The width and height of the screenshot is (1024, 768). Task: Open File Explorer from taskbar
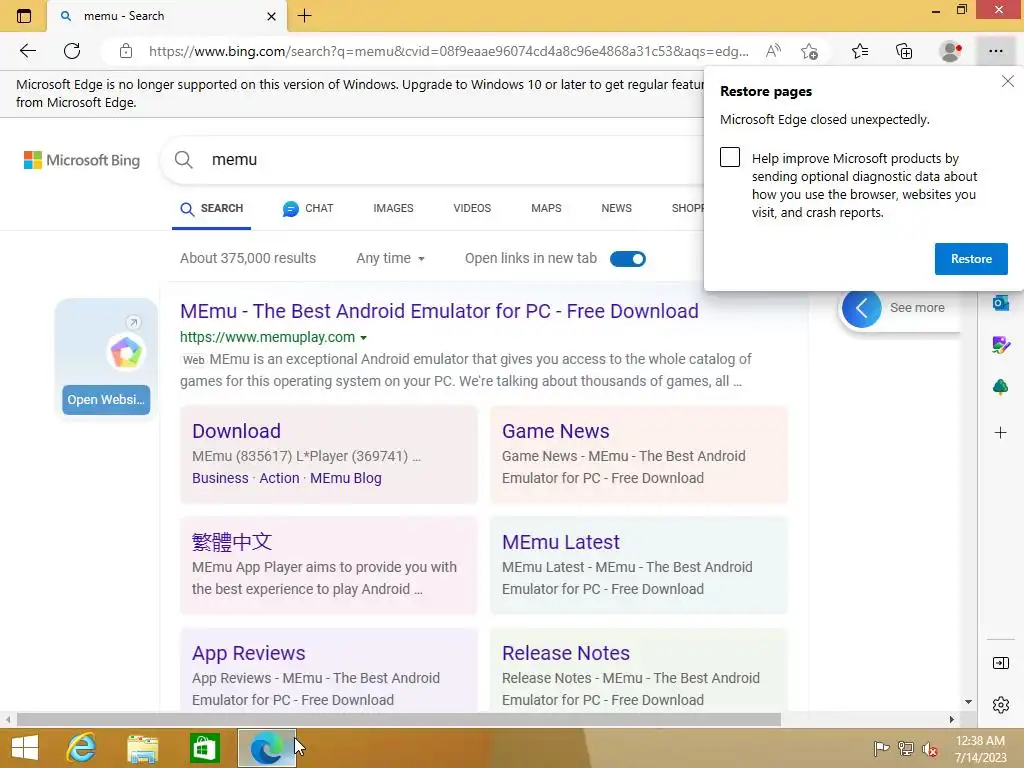[143, 748]
